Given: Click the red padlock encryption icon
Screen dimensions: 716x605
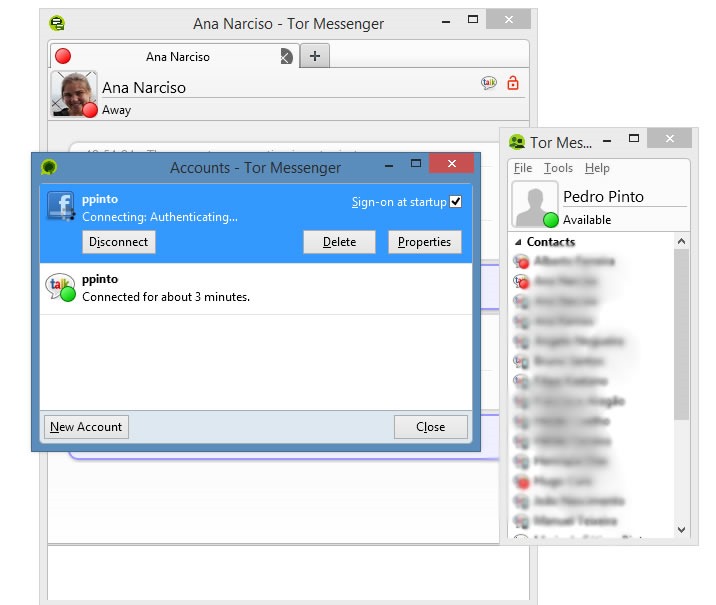Looking at the screenshot, I should coord(513,84).
